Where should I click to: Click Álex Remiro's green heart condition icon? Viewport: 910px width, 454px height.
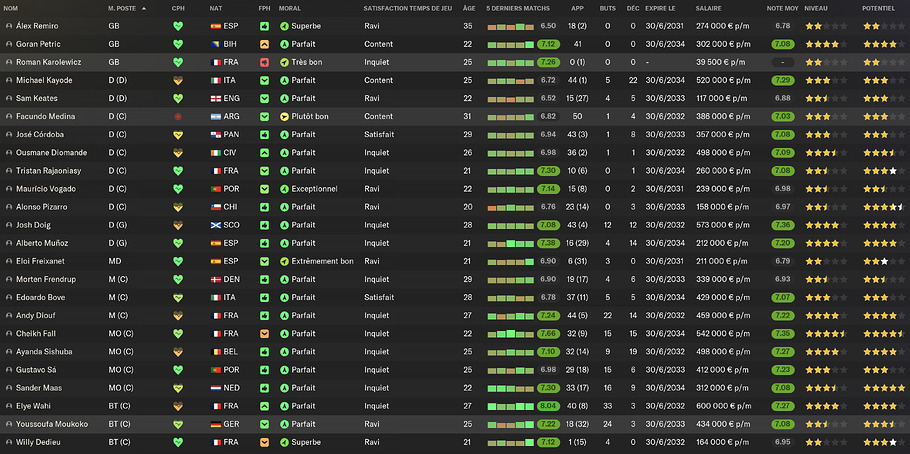point(179,26)
